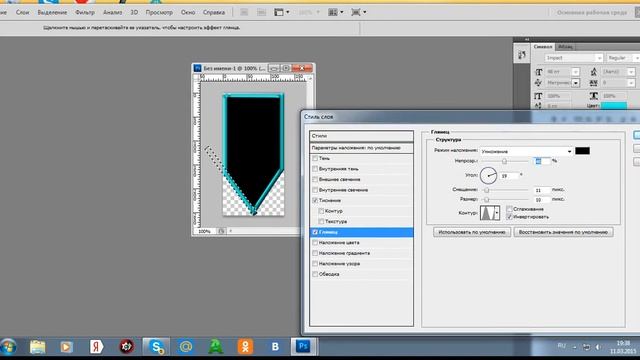The width and height of the screenshot is (640, 360).
Task: Click the view extras icon in application bar
Action: pos(279,12)
